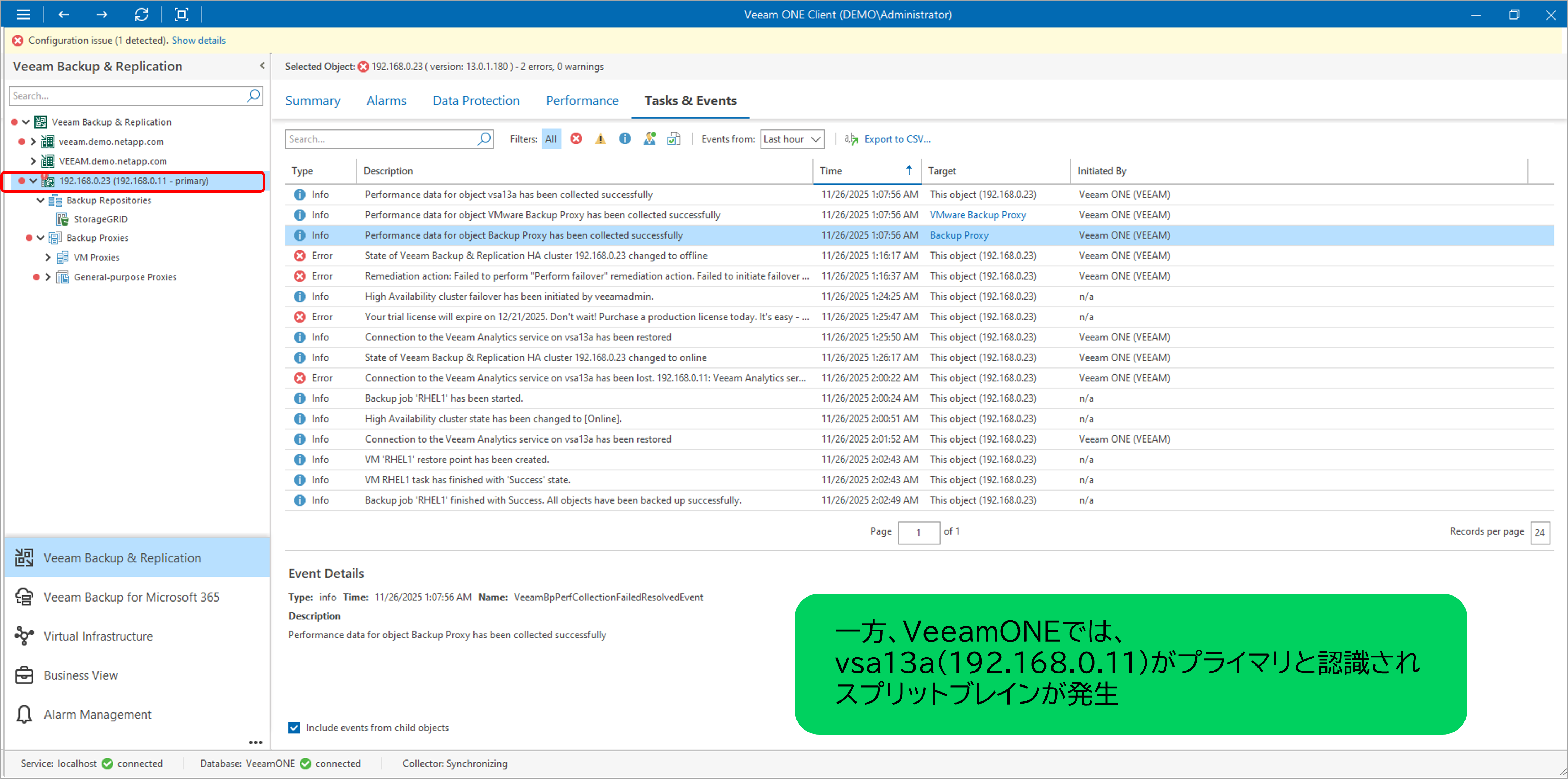Open the Data Protection tab

coord(476,100)
